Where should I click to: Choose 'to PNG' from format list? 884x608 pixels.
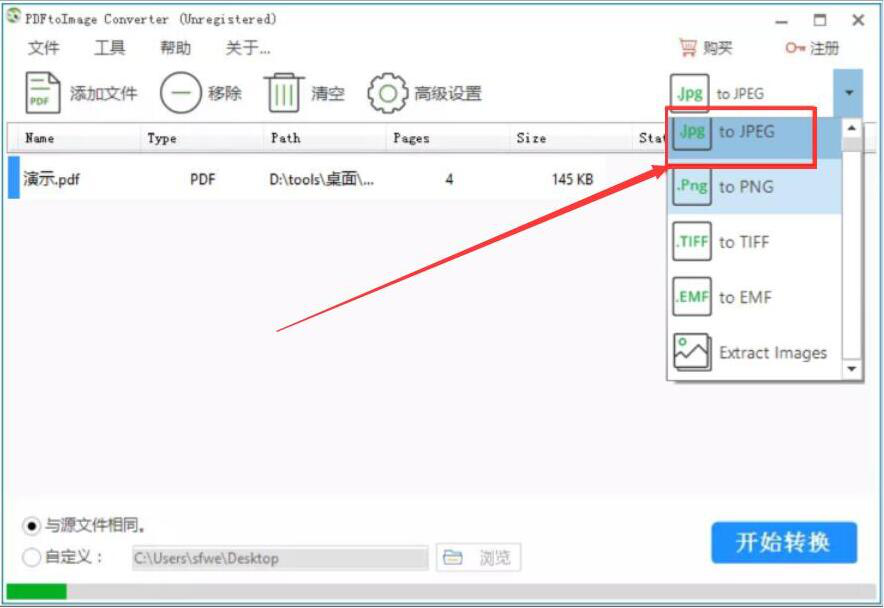[754, 187]
